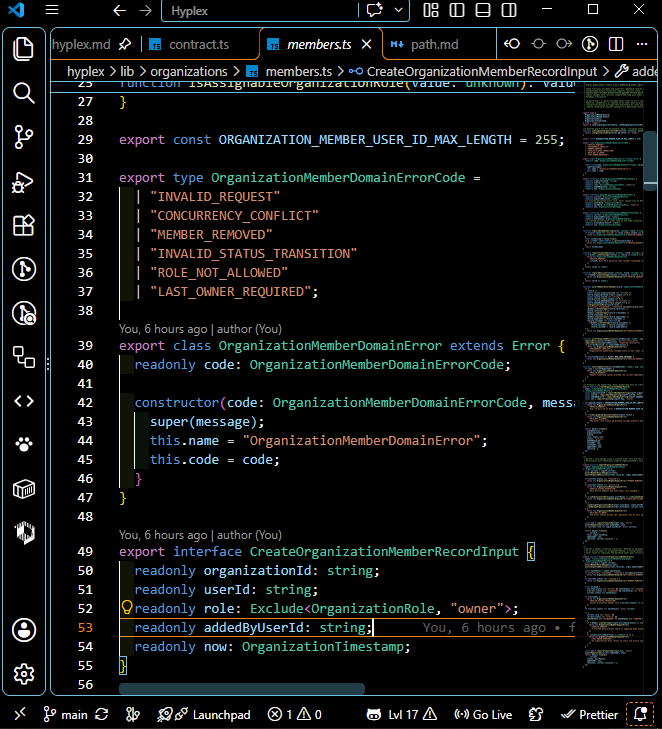Screen dimensions: 662x729
Task: Split the editor right
Action: pyautogui.click(x=616, y=44)
